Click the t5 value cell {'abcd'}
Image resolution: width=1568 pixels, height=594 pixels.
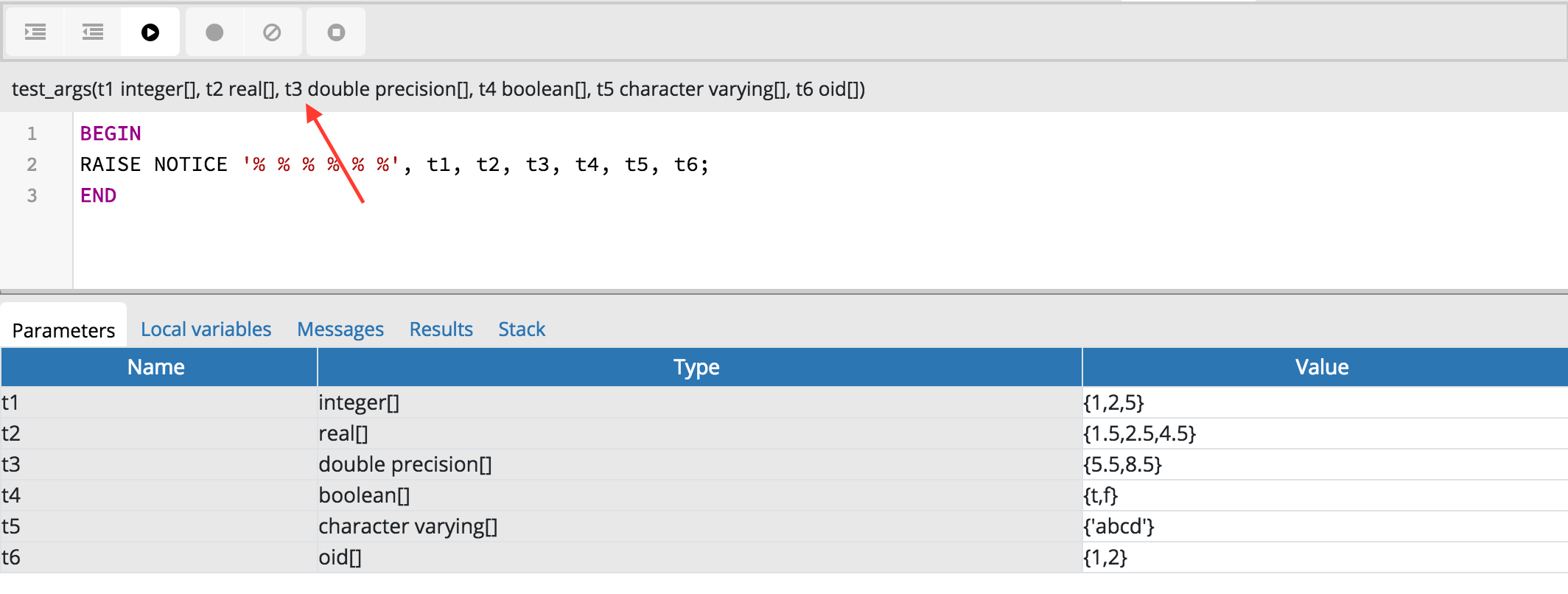click(x=1119, y=526)
